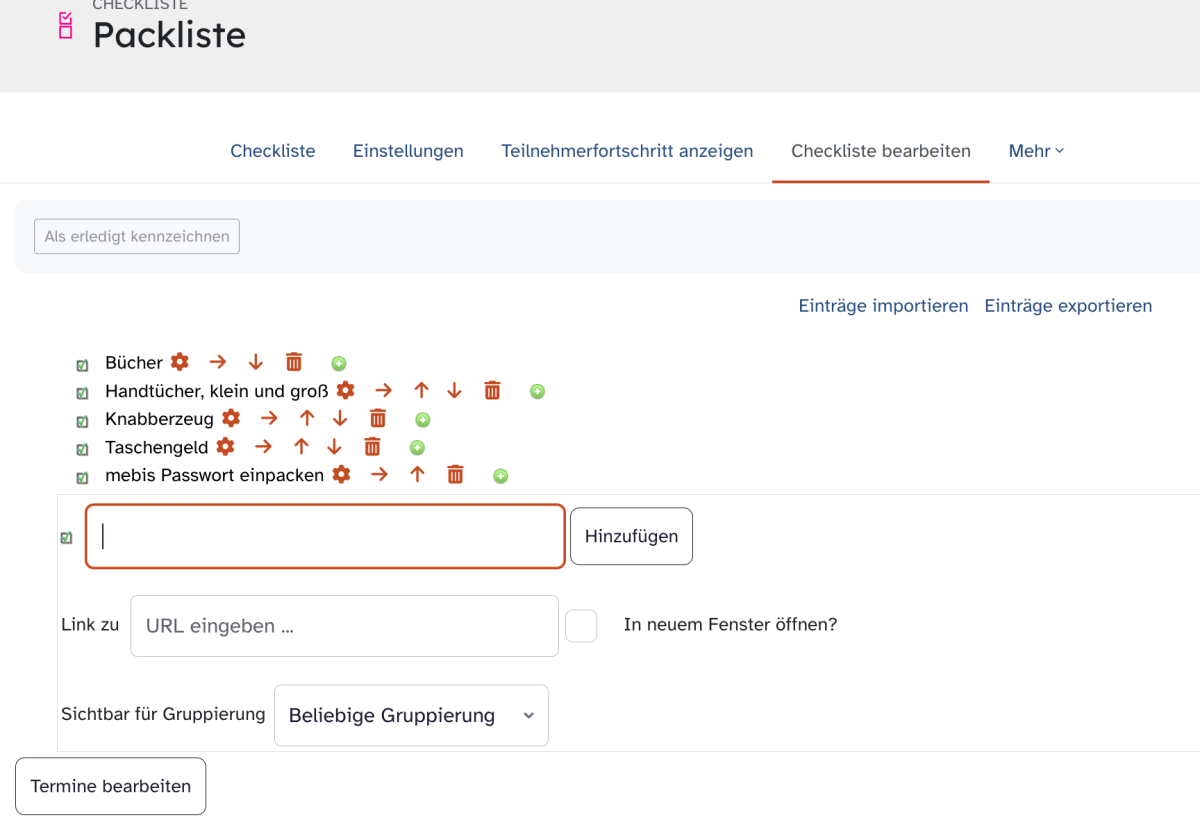Switch to the Einstellungen tab
This screenshot has width=1200, height=829.
[408, 151]
